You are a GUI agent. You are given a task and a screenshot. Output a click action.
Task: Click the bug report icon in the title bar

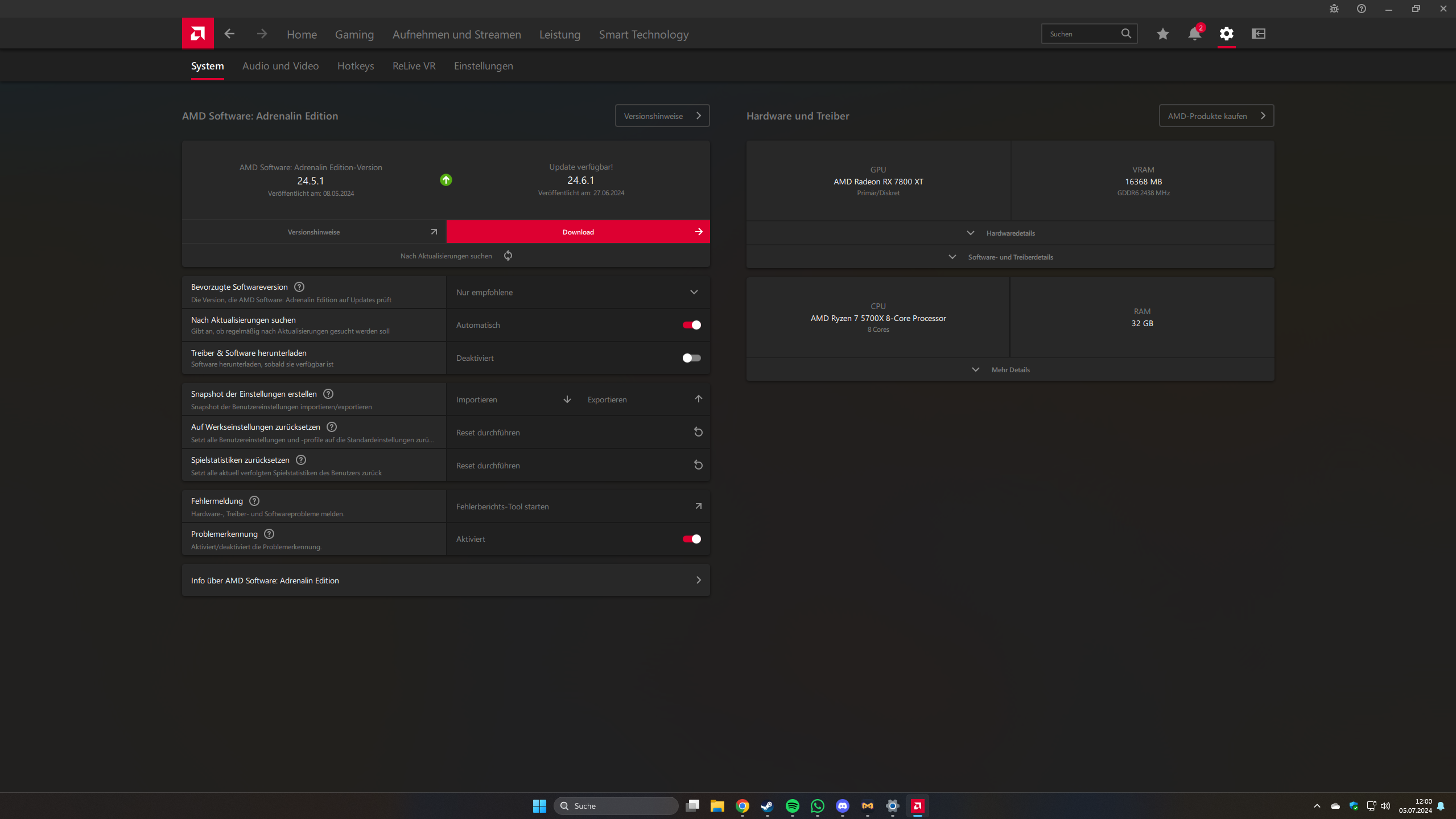point(1334,9)
